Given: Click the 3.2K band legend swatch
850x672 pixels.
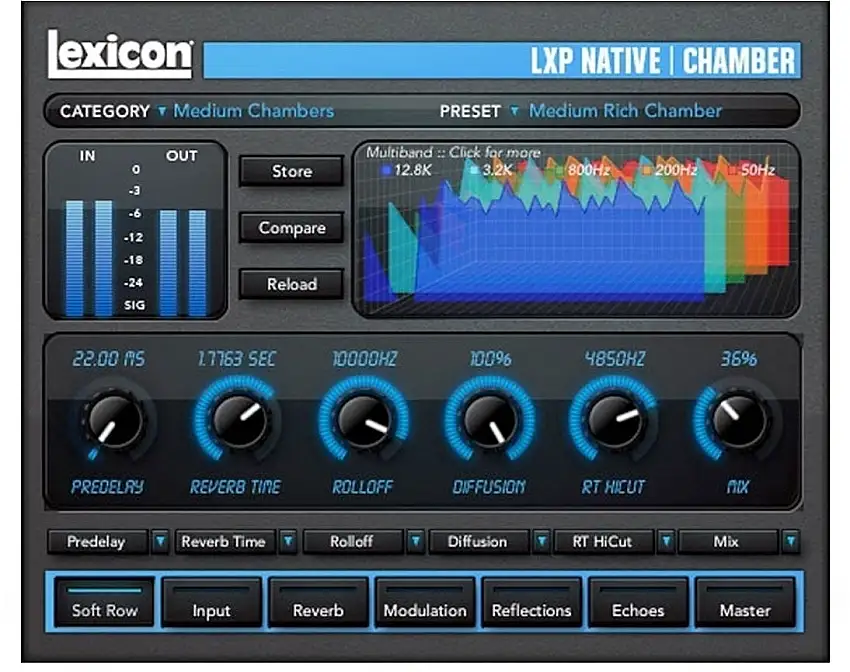Looking at the screenshot, I should [474, 171].
